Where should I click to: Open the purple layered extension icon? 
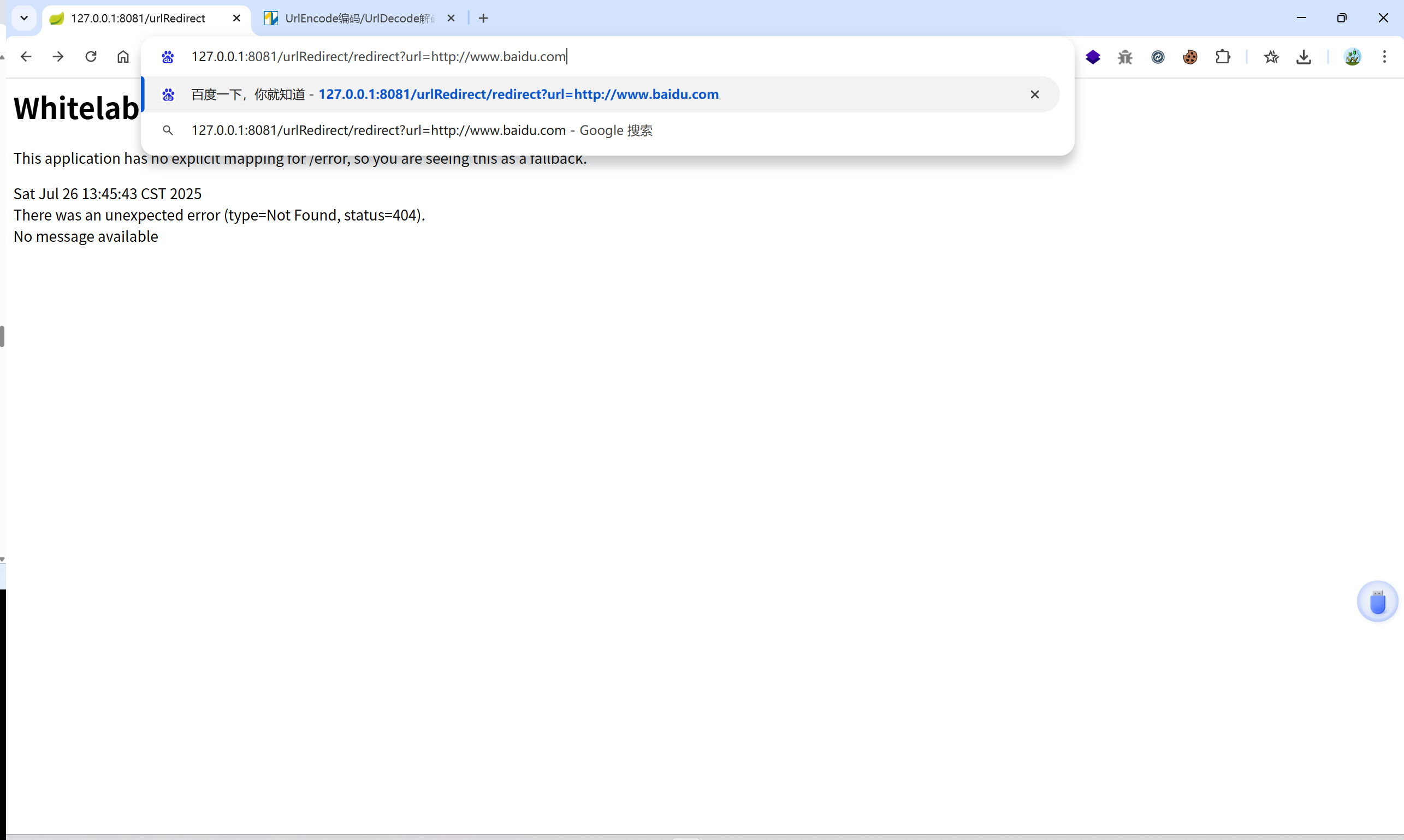(x=1093, y=57)
